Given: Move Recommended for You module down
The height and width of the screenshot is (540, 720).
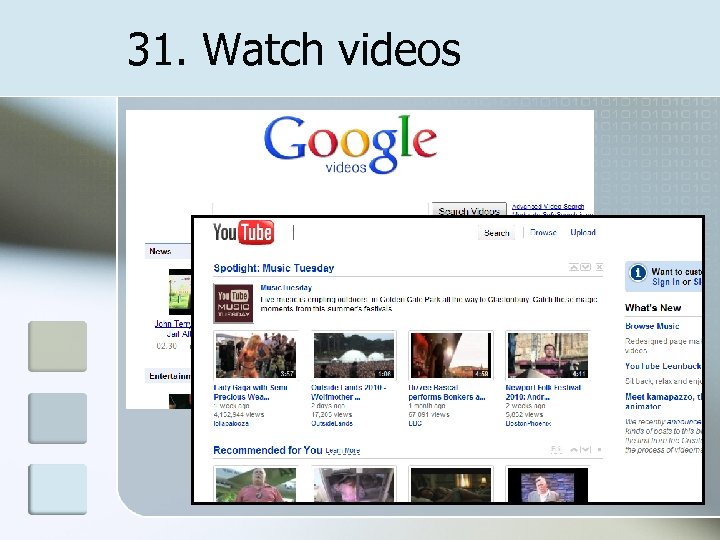Looking at the screenshot, I should [585, 450].
